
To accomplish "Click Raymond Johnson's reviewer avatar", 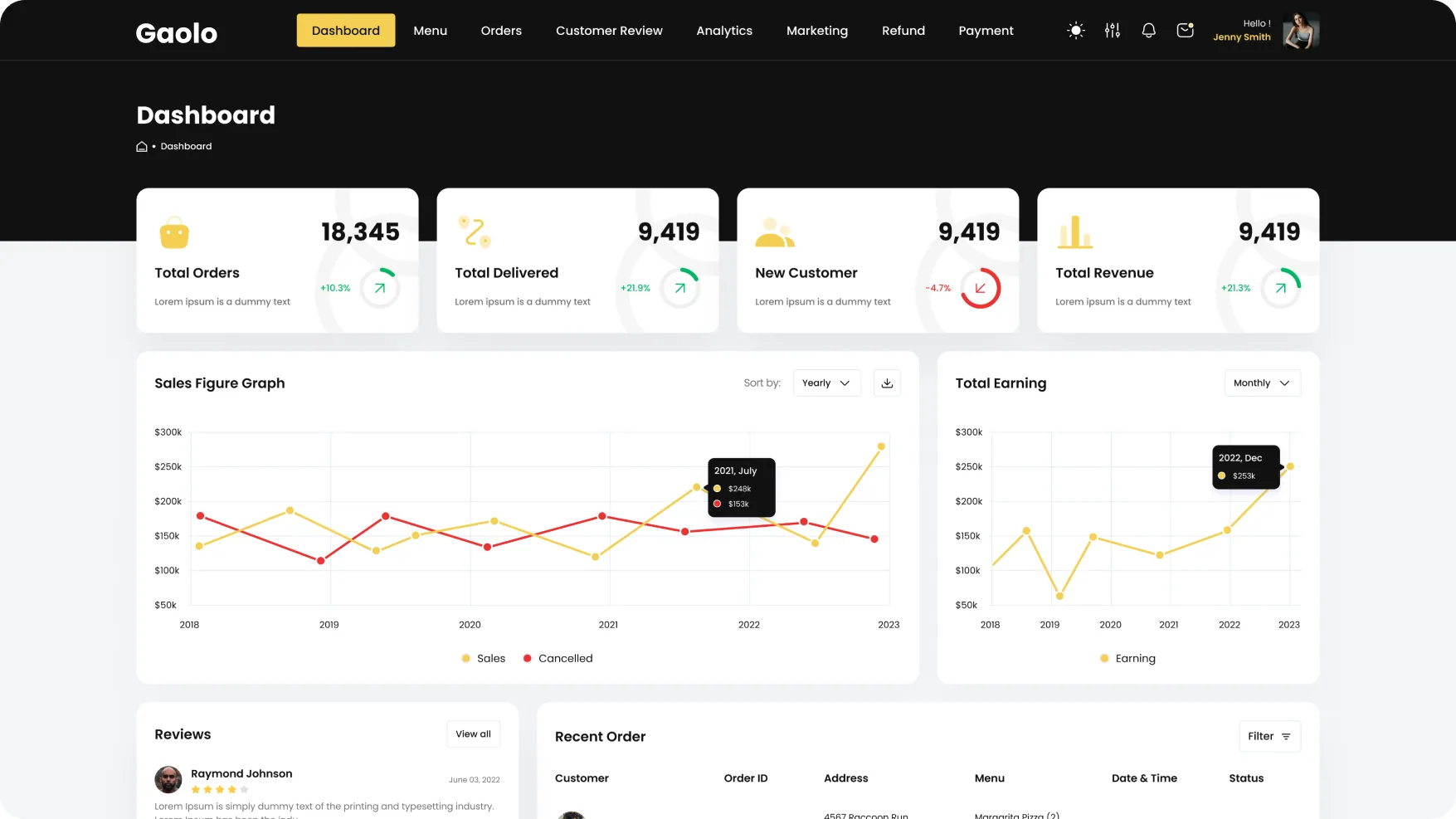I will pyautogui.click(x=168, y=780).
